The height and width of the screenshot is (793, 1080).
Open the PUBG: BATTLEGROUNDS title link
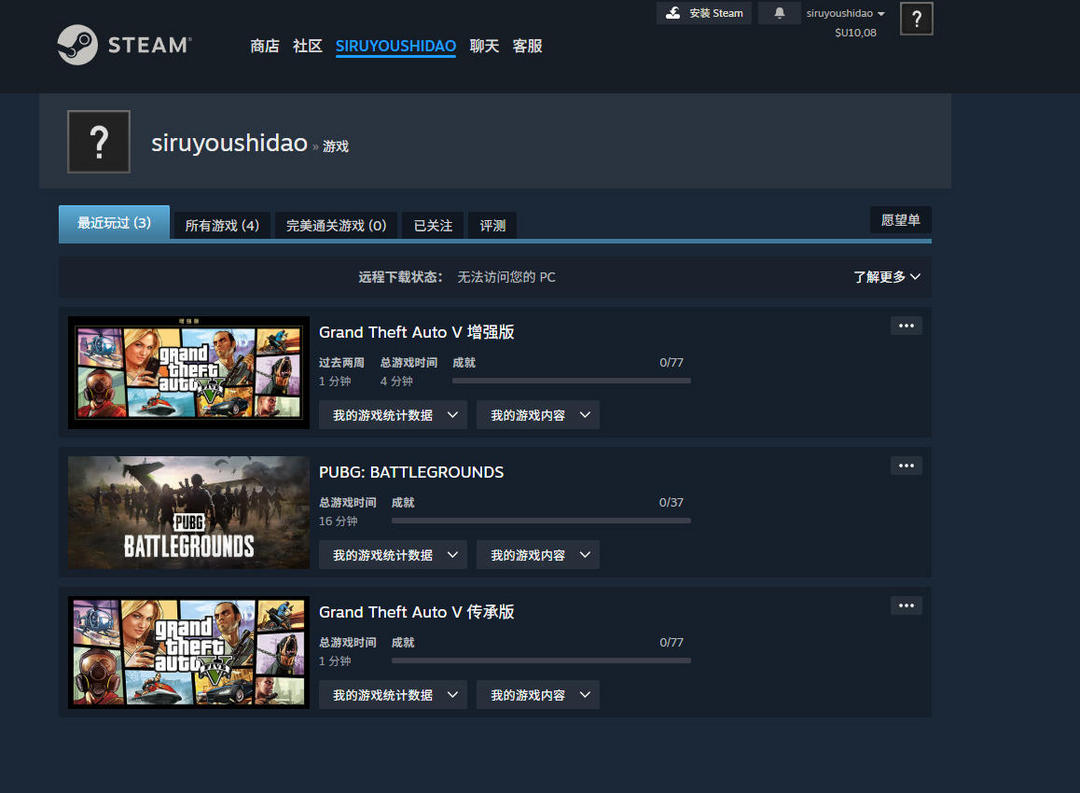[411, 472]
